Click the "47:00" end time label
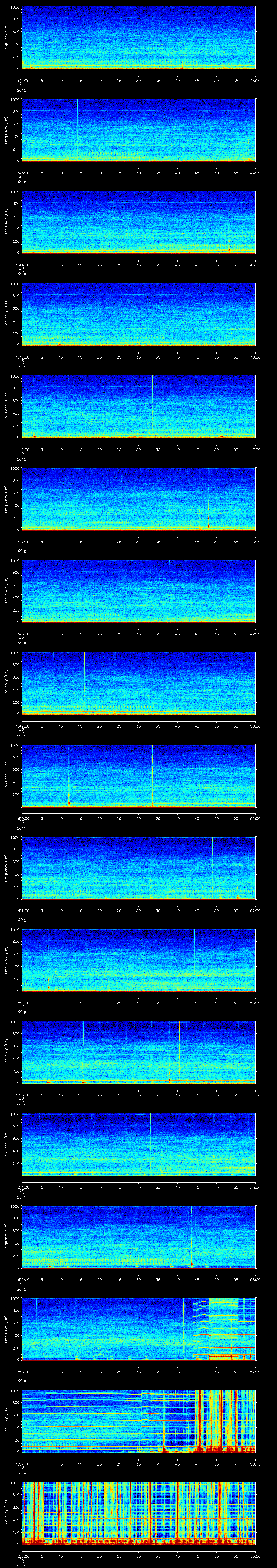 [255, 449]
